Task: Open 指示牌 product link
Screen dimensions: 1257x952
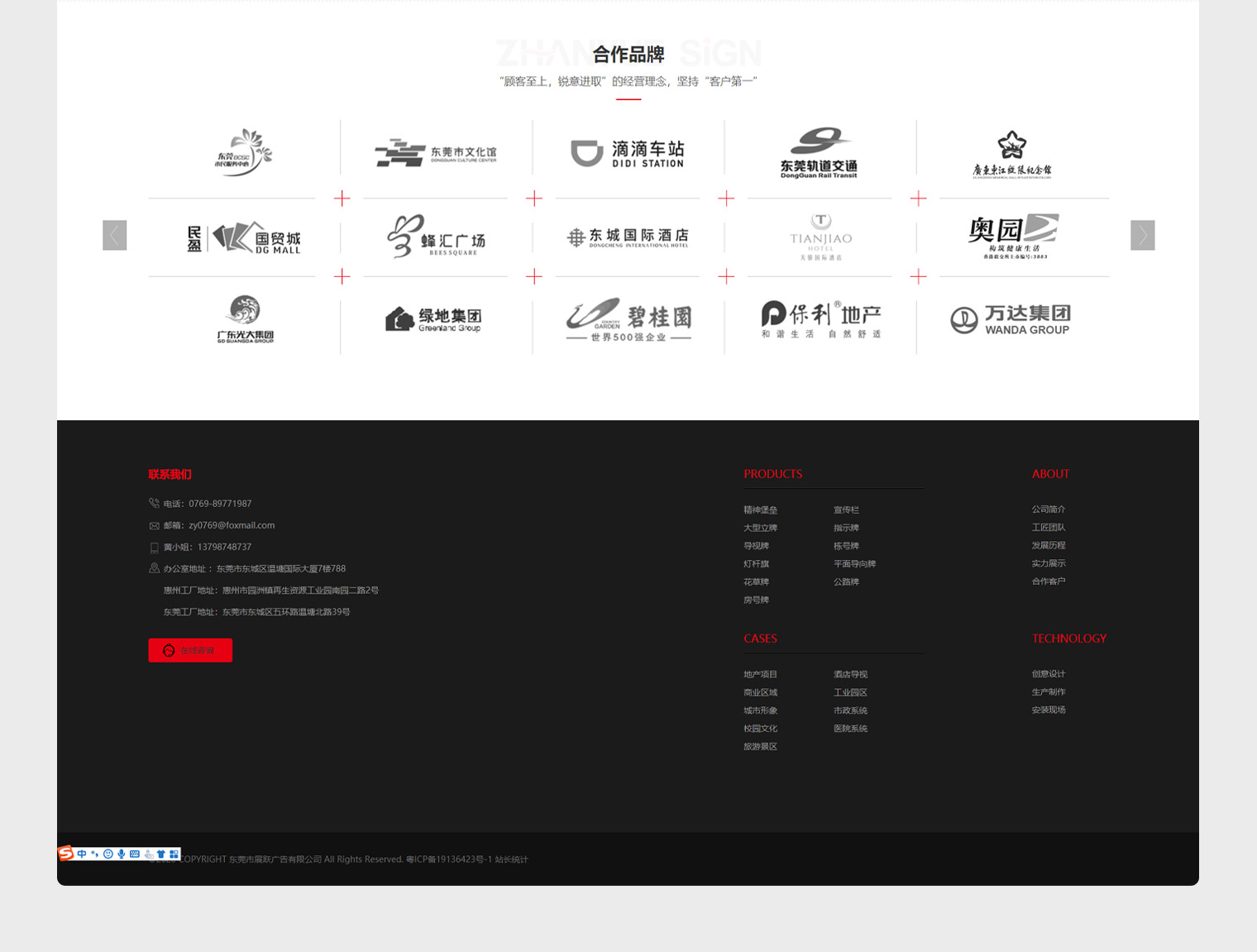Action: pos(846,528)
